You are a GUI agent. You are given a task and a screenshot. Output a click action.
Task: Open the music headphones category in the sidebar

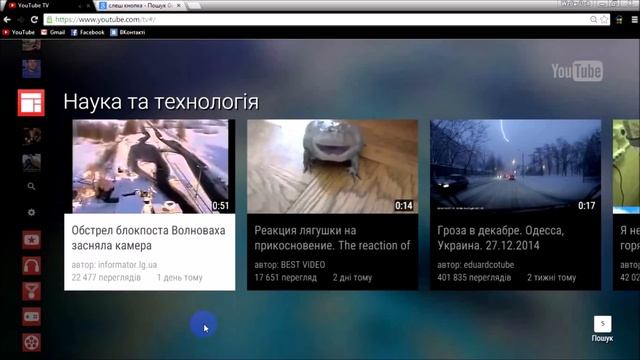click(x=31, y=265)
